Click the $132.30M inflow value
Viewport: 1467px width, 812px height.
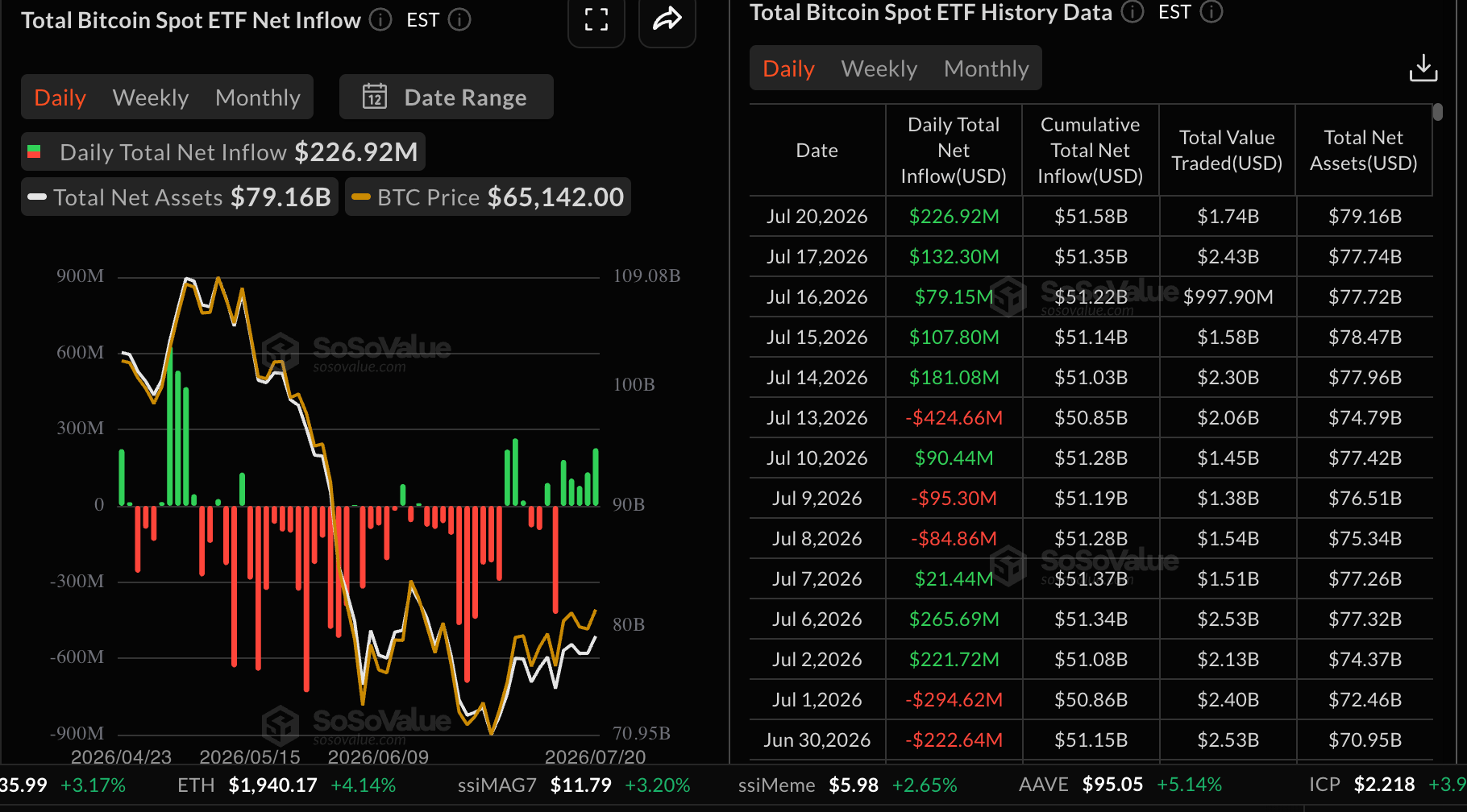coord(954,257)
